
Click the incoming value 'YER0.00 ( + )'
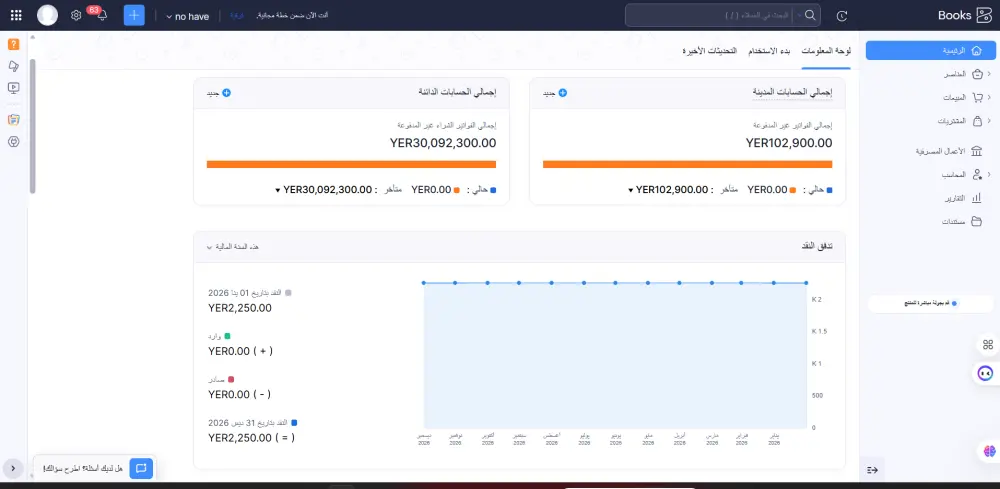pyautogui.click(x=240, y=351)
